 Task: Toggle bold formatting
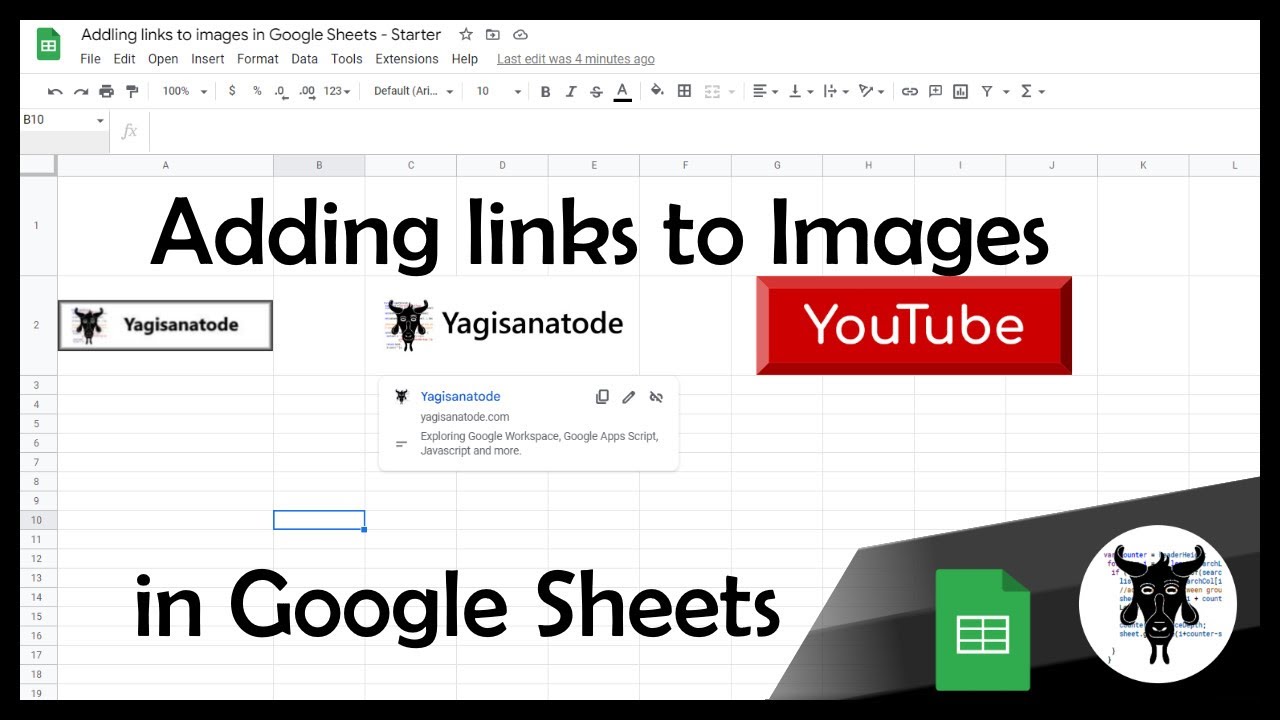coord(545,91)
